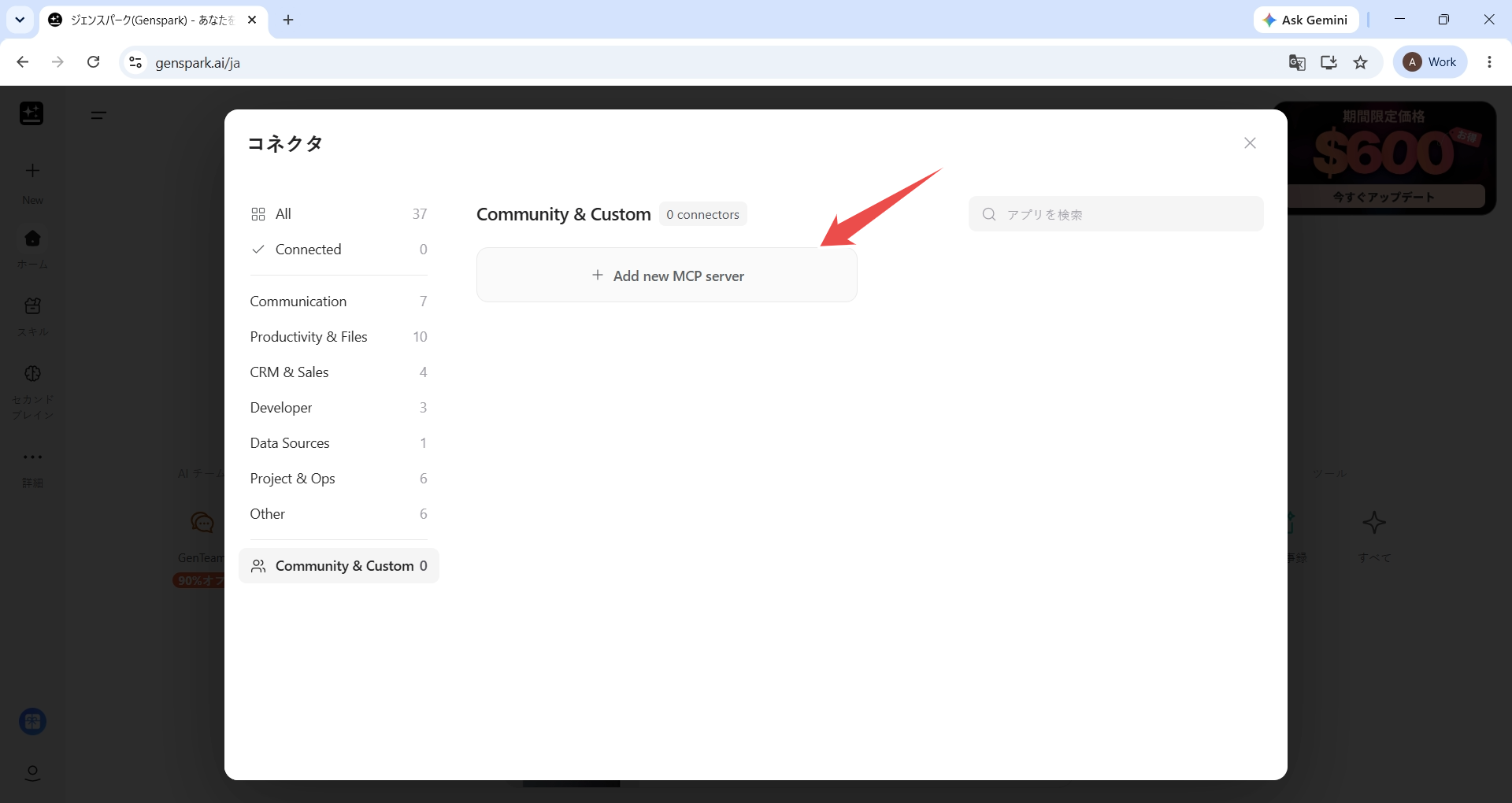Start a New chat with plus icon
This screenshot has width=1512, height=803.
(x=32, y=171)
